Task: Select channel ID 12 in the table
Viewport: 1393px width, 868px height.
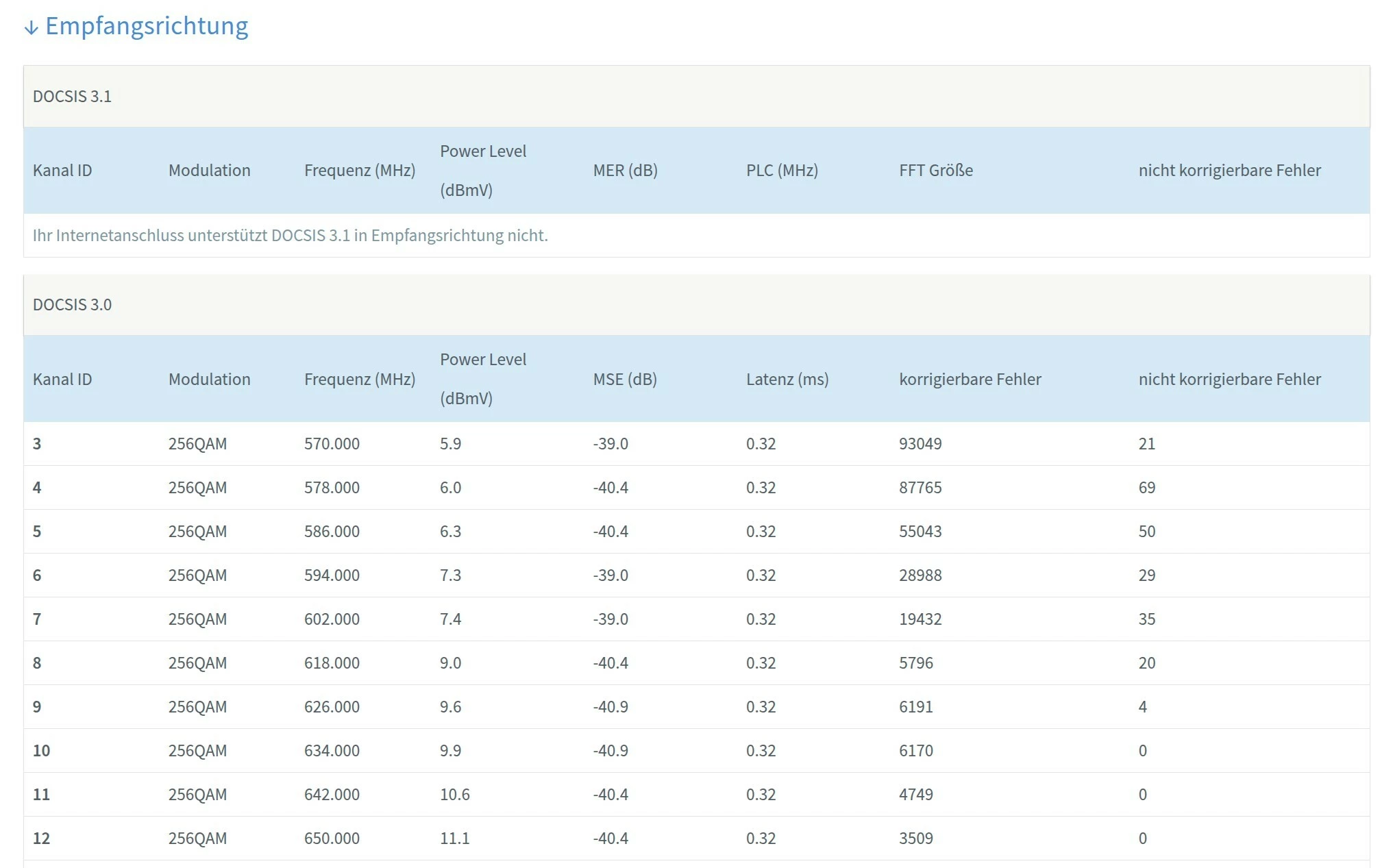Action: click(x=41, y=839)
